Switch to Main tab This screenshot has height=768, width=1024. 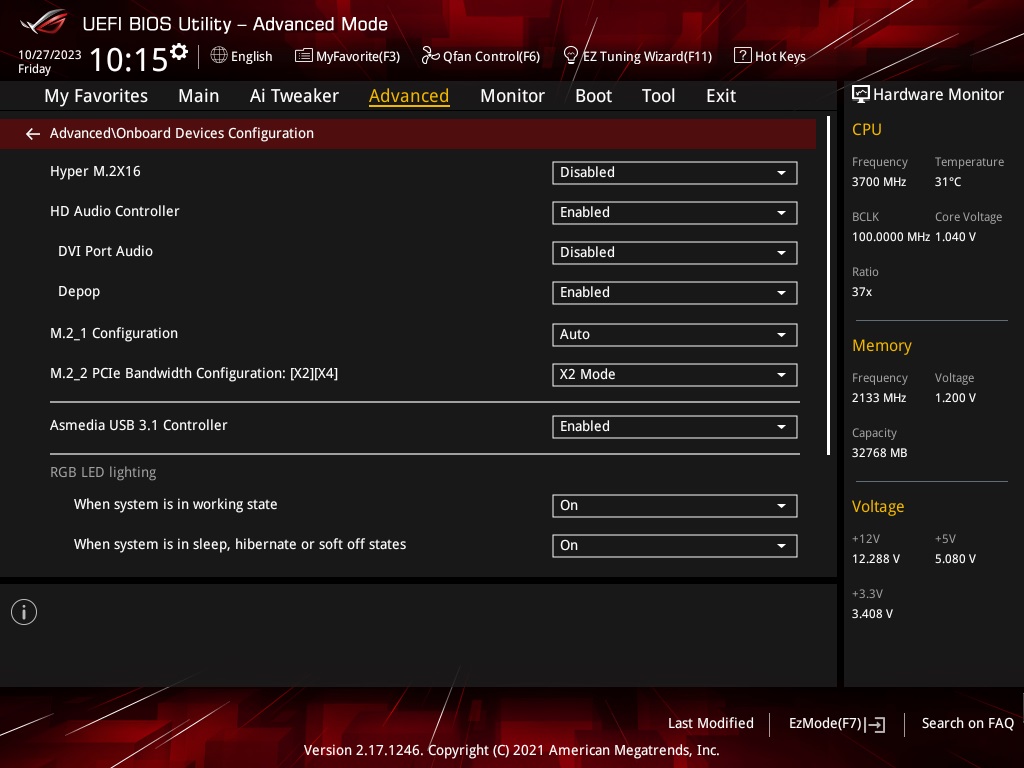(x=199, y=96)
